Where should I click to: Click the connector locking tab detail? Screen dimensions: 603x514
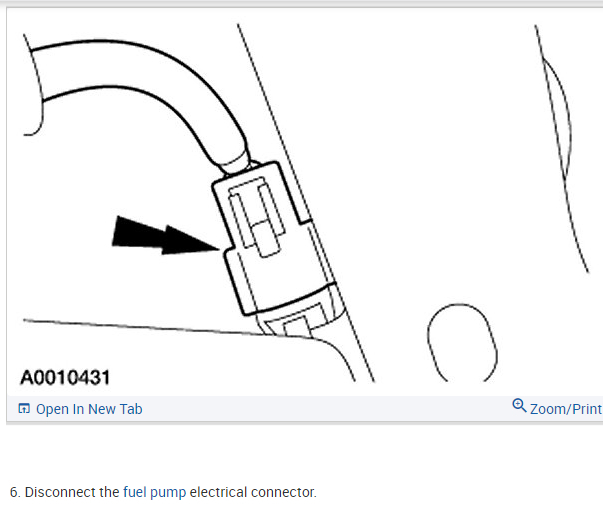pos(257,216)
